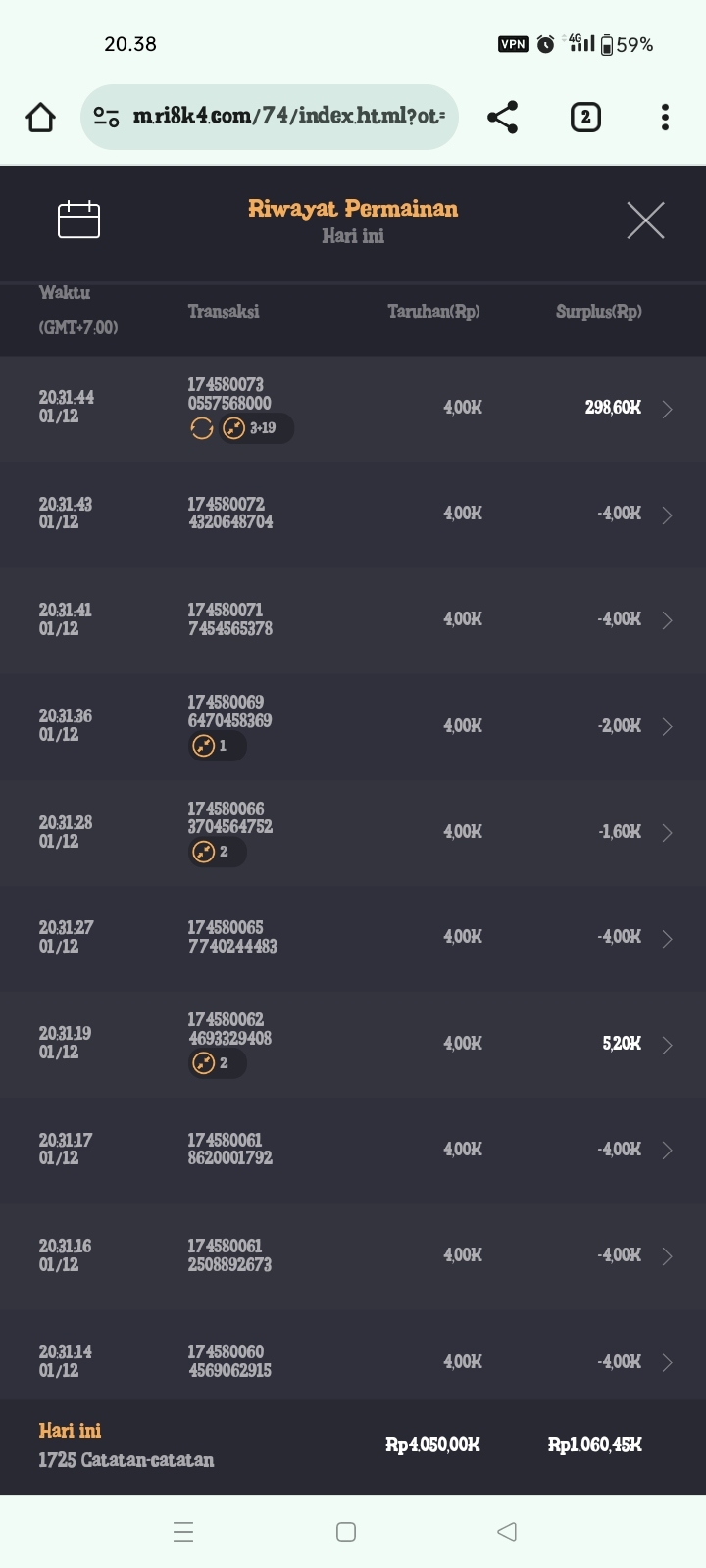This screenshot has width=706, height=1568.
Task: Tap the Surplus(Rp) column header
Action: click(x=598, y=312)
